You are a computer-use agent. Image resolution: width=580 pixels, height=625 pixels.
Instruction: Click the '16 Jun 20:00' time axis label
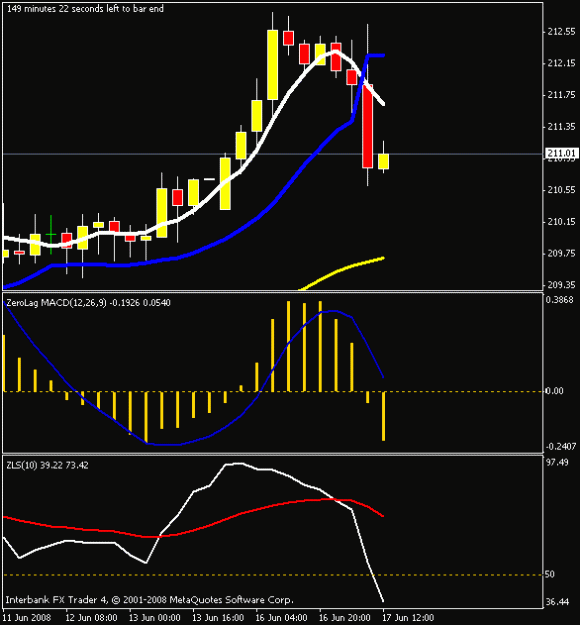pyautogui.click(x=345, y=618)
